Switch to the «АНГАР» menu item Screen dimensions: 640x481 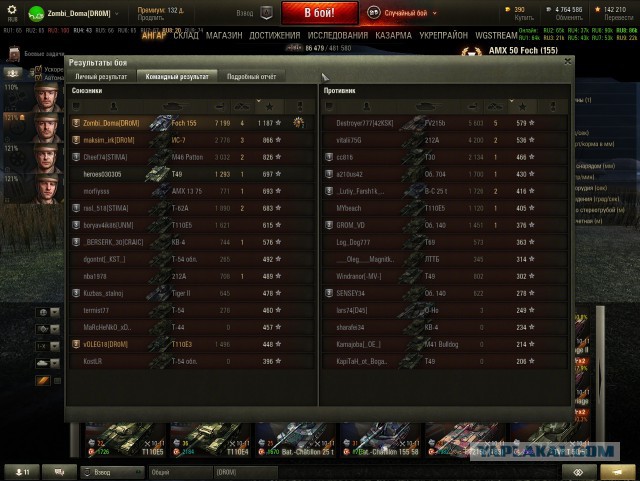tap(154, 36)
